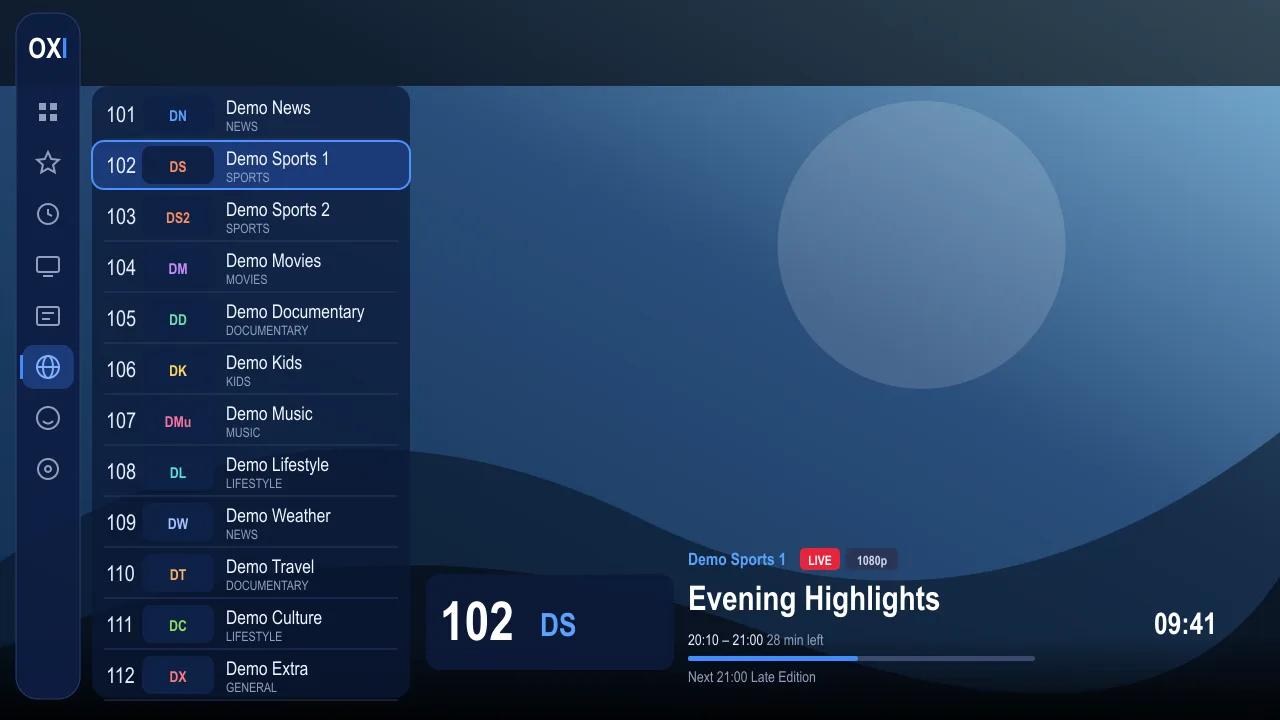Click the Next 21:00 Late Edition text
The height and width of the screenshot is (720, 1280).
[x=752, y=677]
